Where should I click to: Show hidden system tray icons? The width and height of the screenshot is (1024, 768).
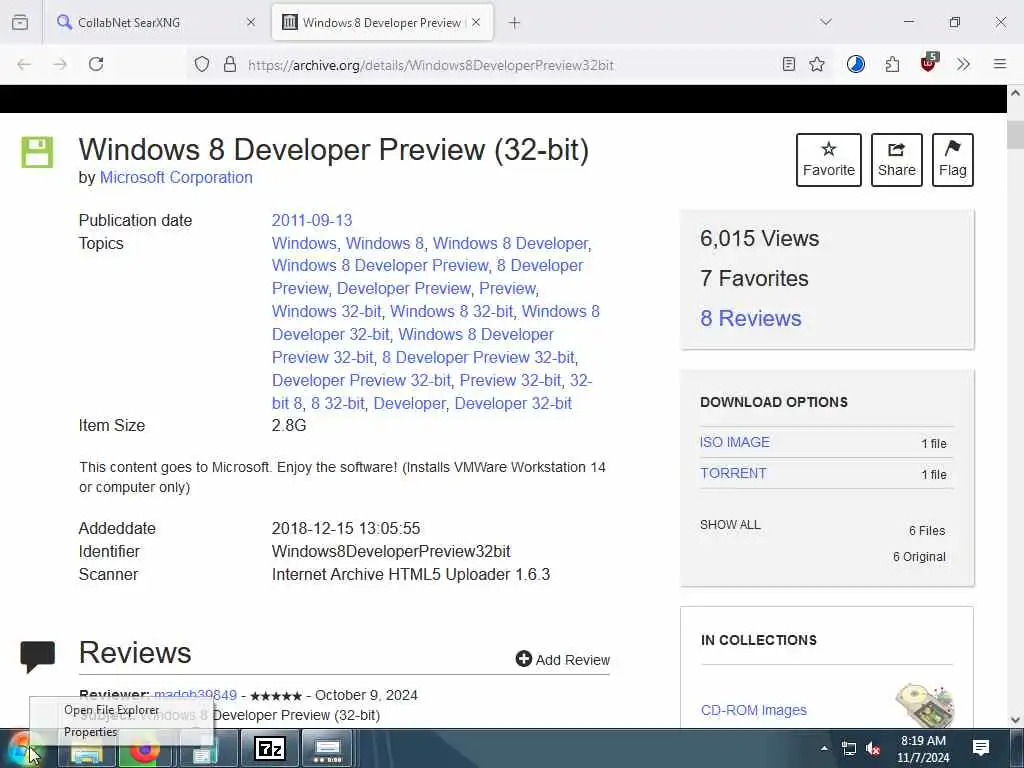[x=824, y=748]
